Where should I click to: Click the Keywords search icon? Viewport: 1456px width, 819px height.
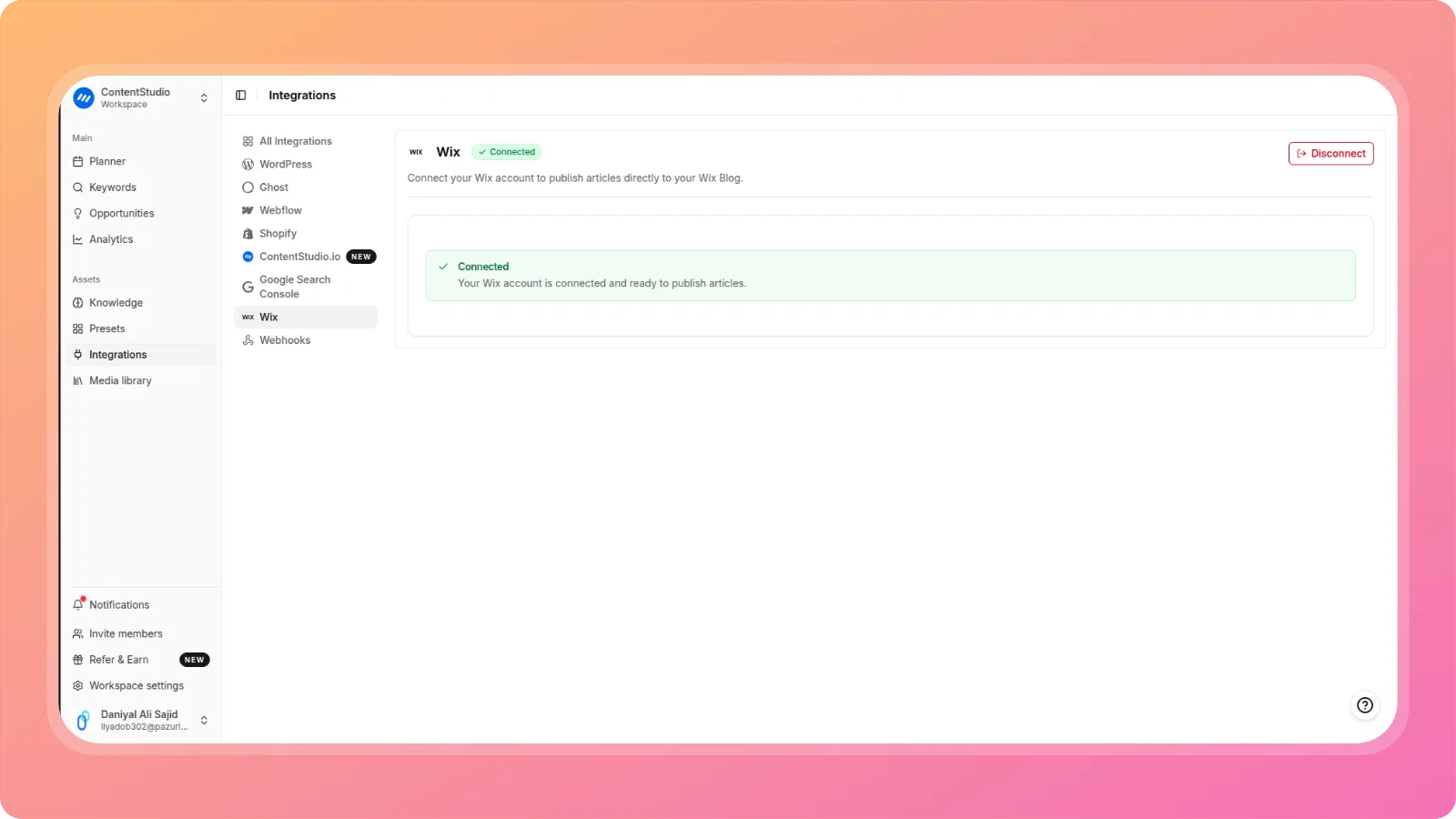pos(78,187)
